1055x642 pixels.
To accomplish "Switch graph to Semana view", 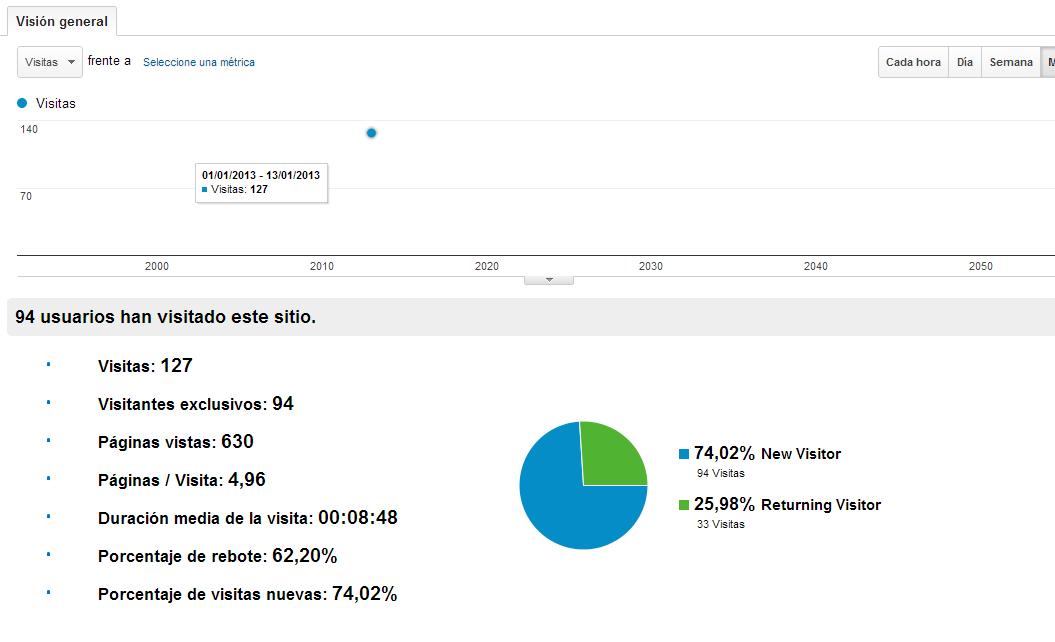I will [x=1011, y=62].
